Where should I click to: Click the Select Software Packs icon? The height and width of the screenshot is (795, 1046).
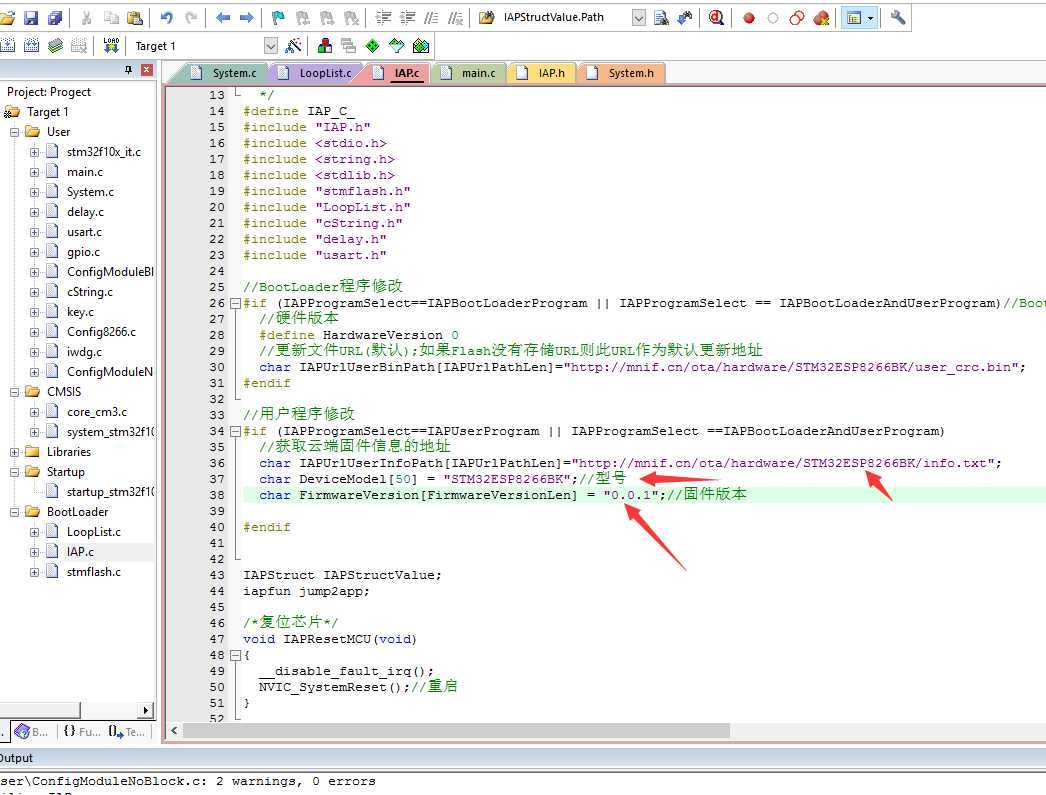pyautogui.click(x=397, y=45)
